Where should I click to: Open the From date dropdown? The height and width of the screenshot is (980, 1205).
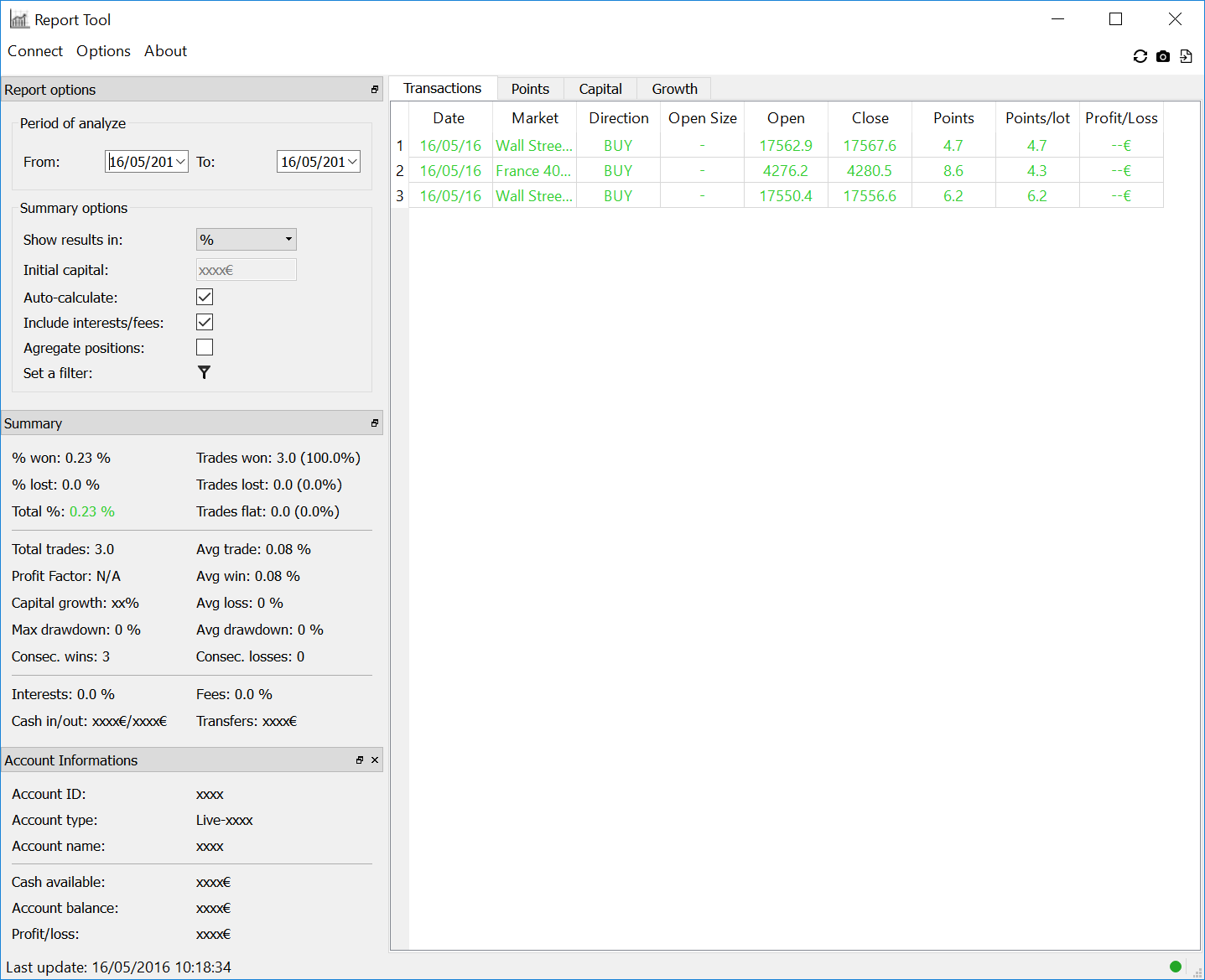coord(180,162)
